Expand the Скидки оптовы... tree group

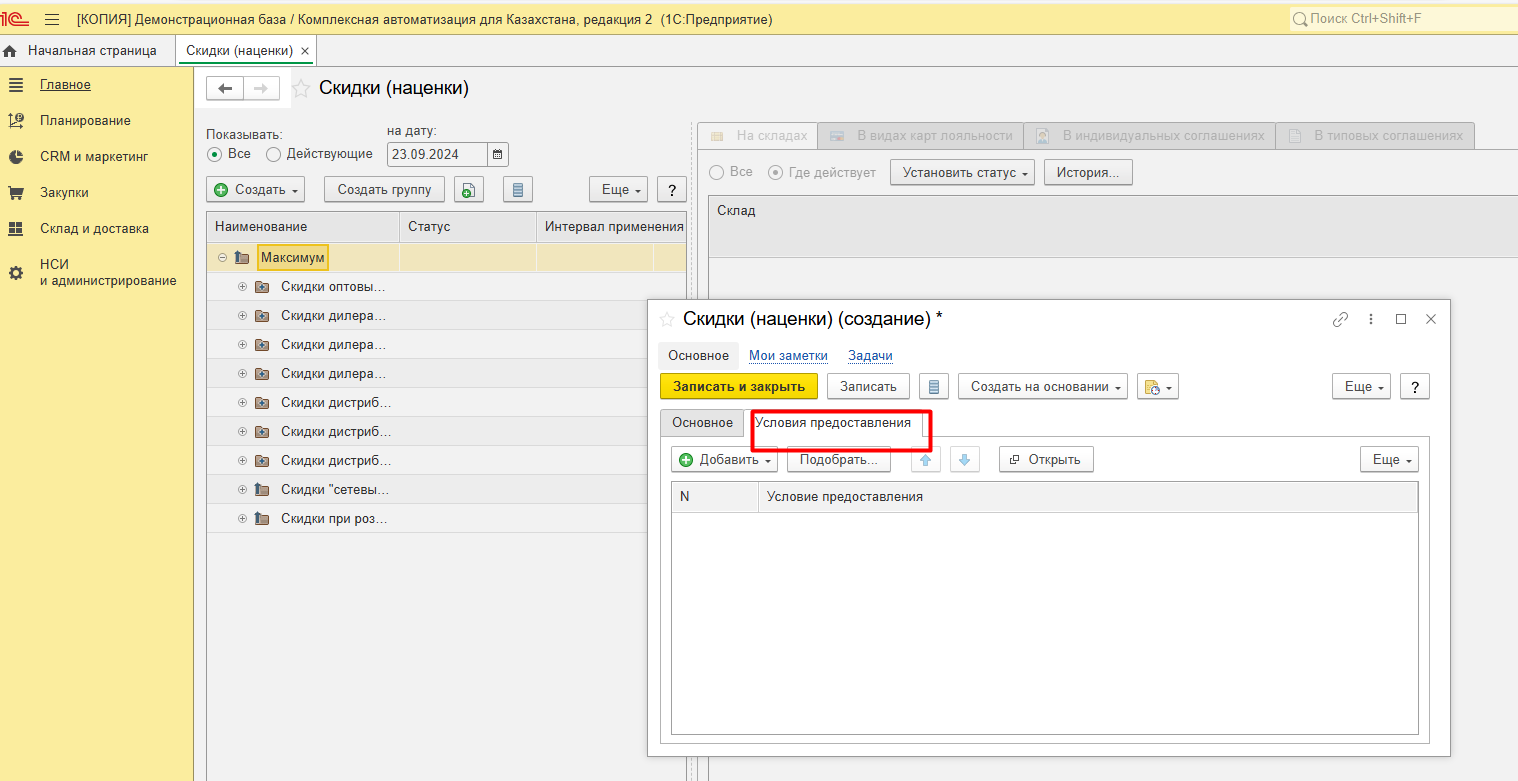click(242, 287)
